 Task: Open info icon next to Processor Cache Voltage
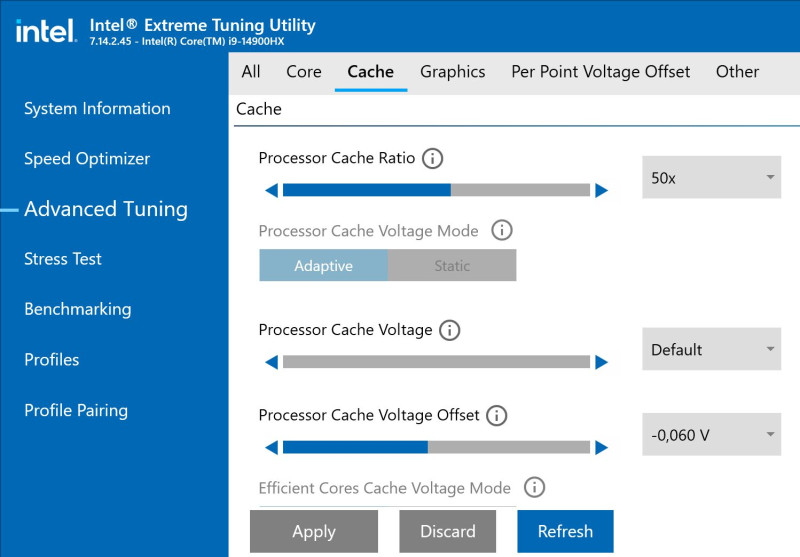pyautogui.click(x=449, y=330)
